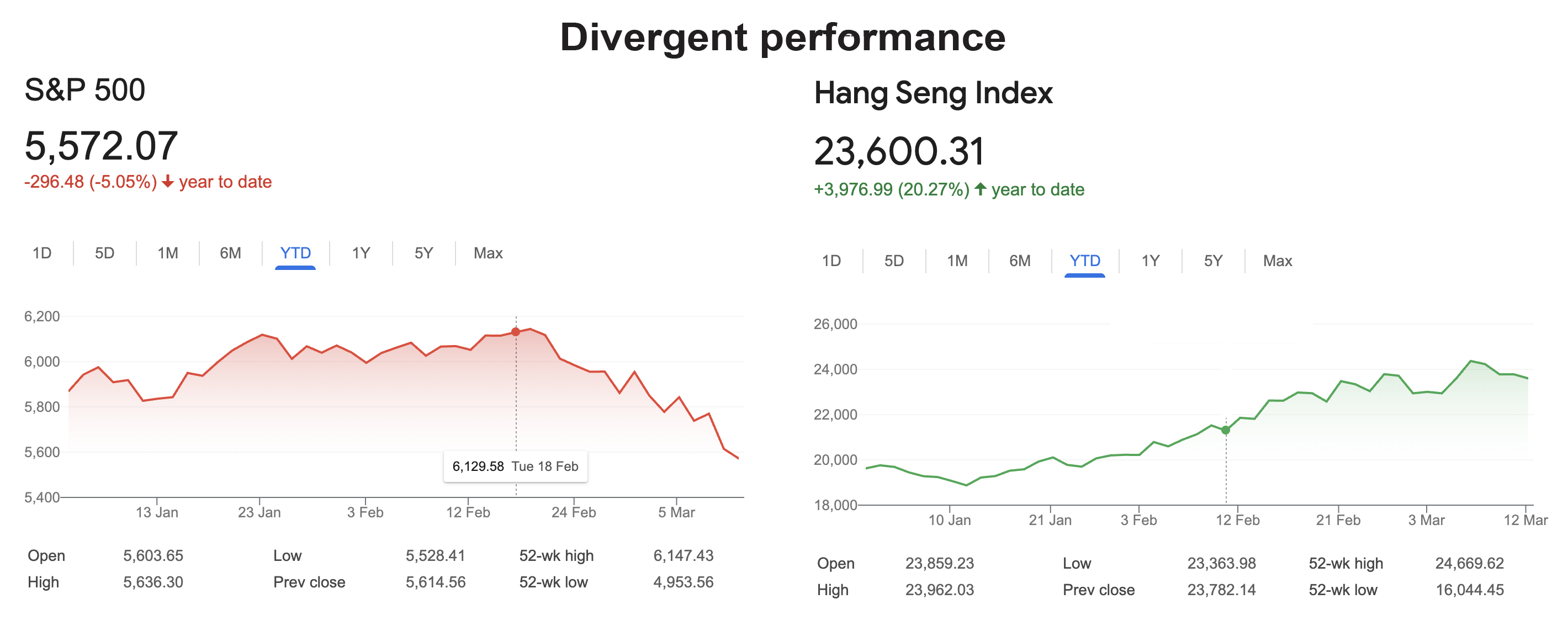Select the Hang Seng 5D range tab

click(894, 261)
